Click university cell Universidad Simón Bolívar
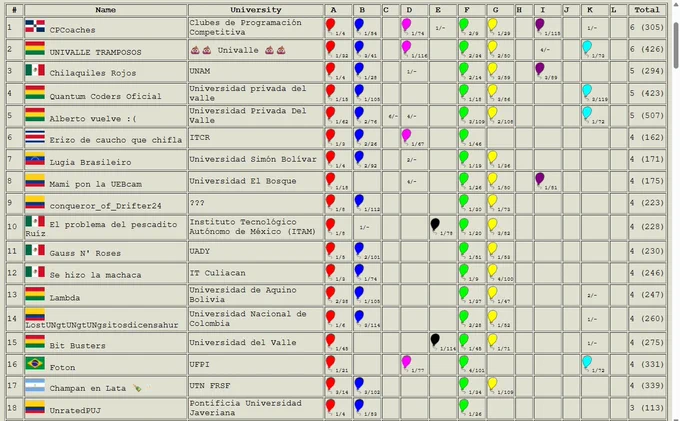Screen dimensions: 680x421 point(256,159)
